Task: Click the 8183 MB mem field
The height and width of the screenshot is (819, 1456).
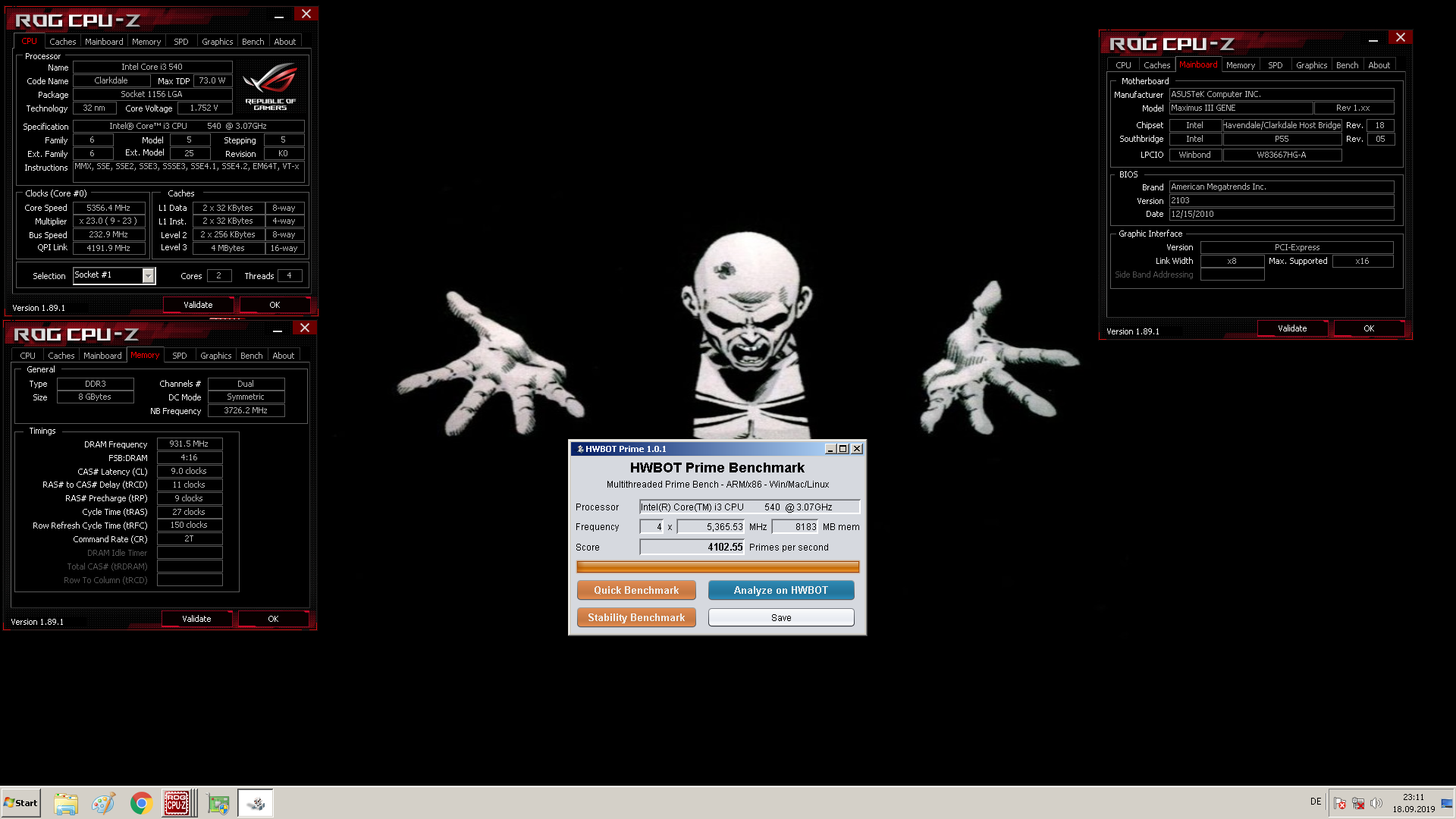Action: tap(795, 527)
